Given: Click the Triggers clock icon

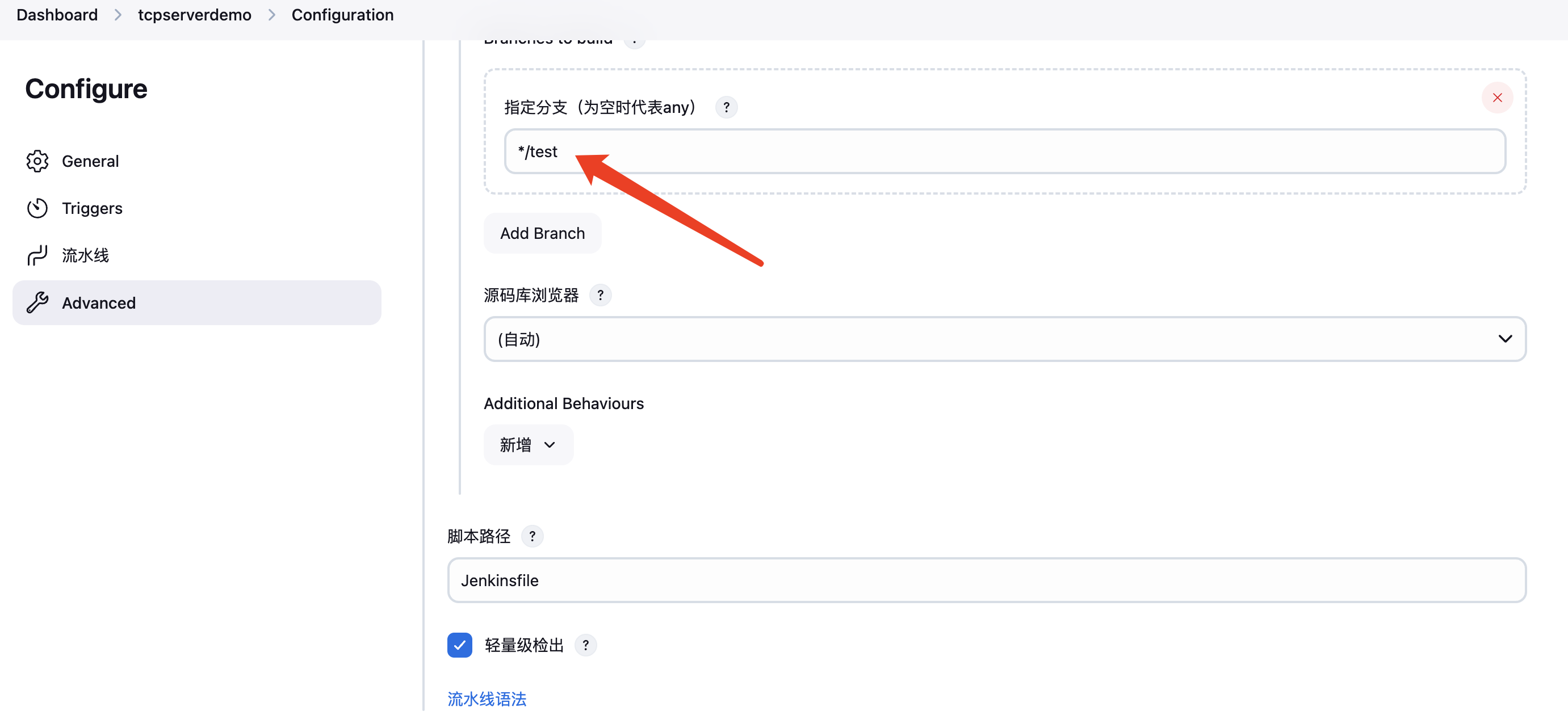Looking at the screenshot, I should point(37,208).
